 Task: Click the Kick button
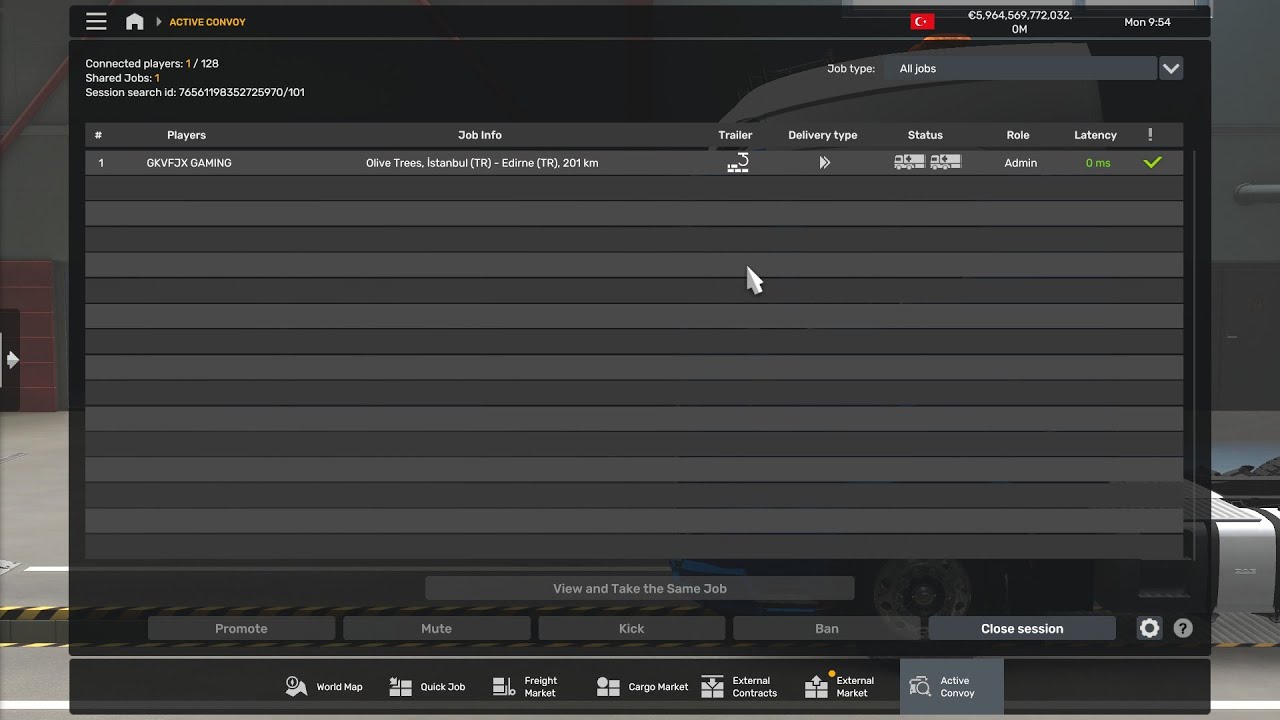tap(631, 628)
